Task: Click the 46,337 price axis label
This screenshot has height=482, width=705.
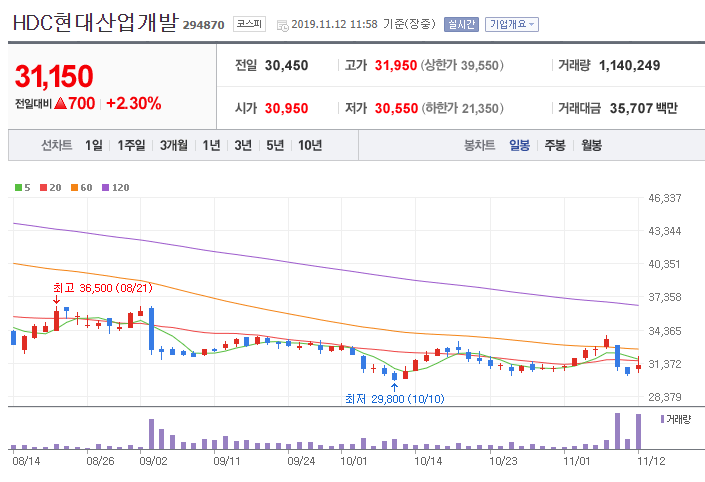Action: (x=665, y=198)
